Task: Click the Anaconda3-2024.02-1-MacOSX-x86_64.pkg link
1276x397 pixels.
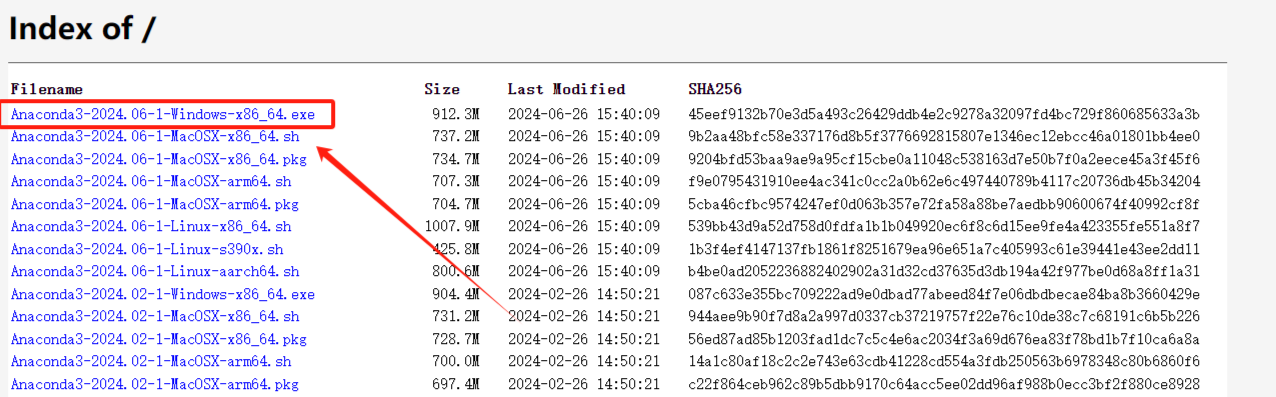Action: [x=159, y=339]
